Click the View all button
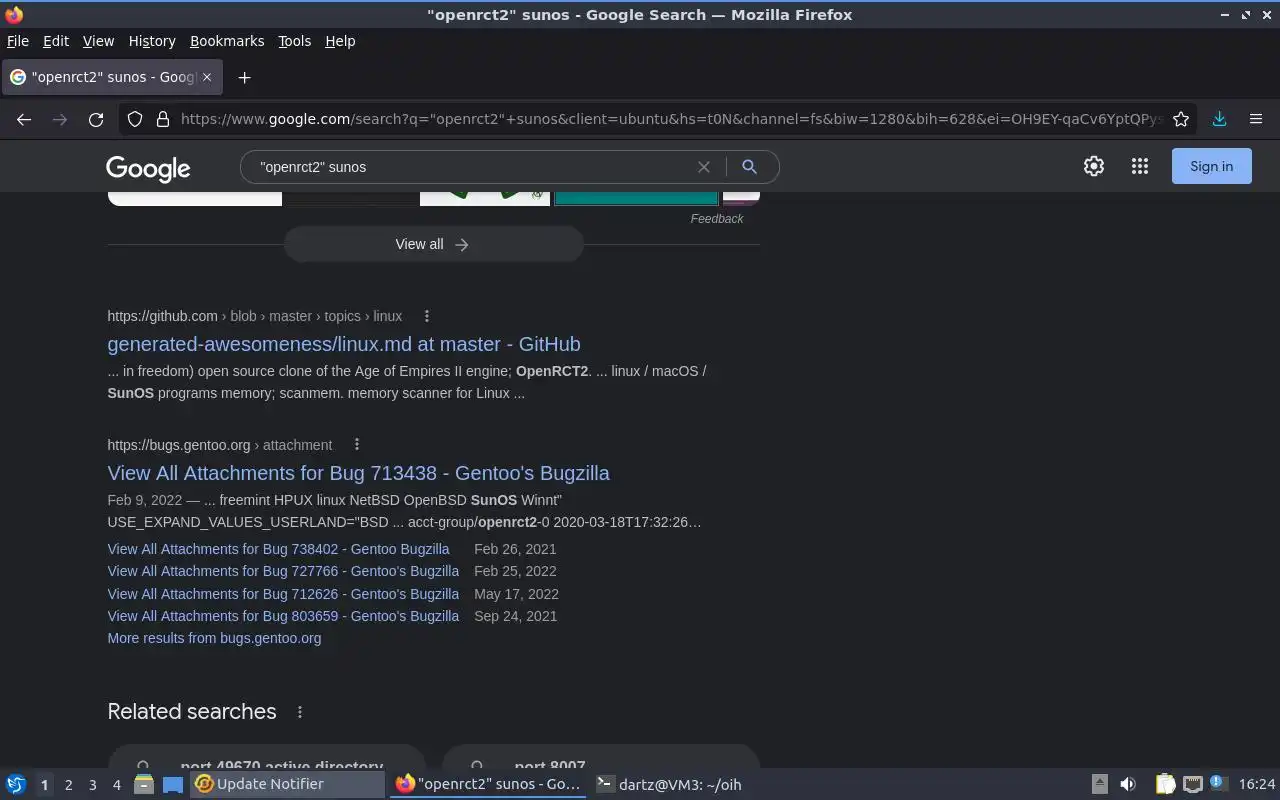The height and width of the screenshot is (800, 1280). point(433,244)
